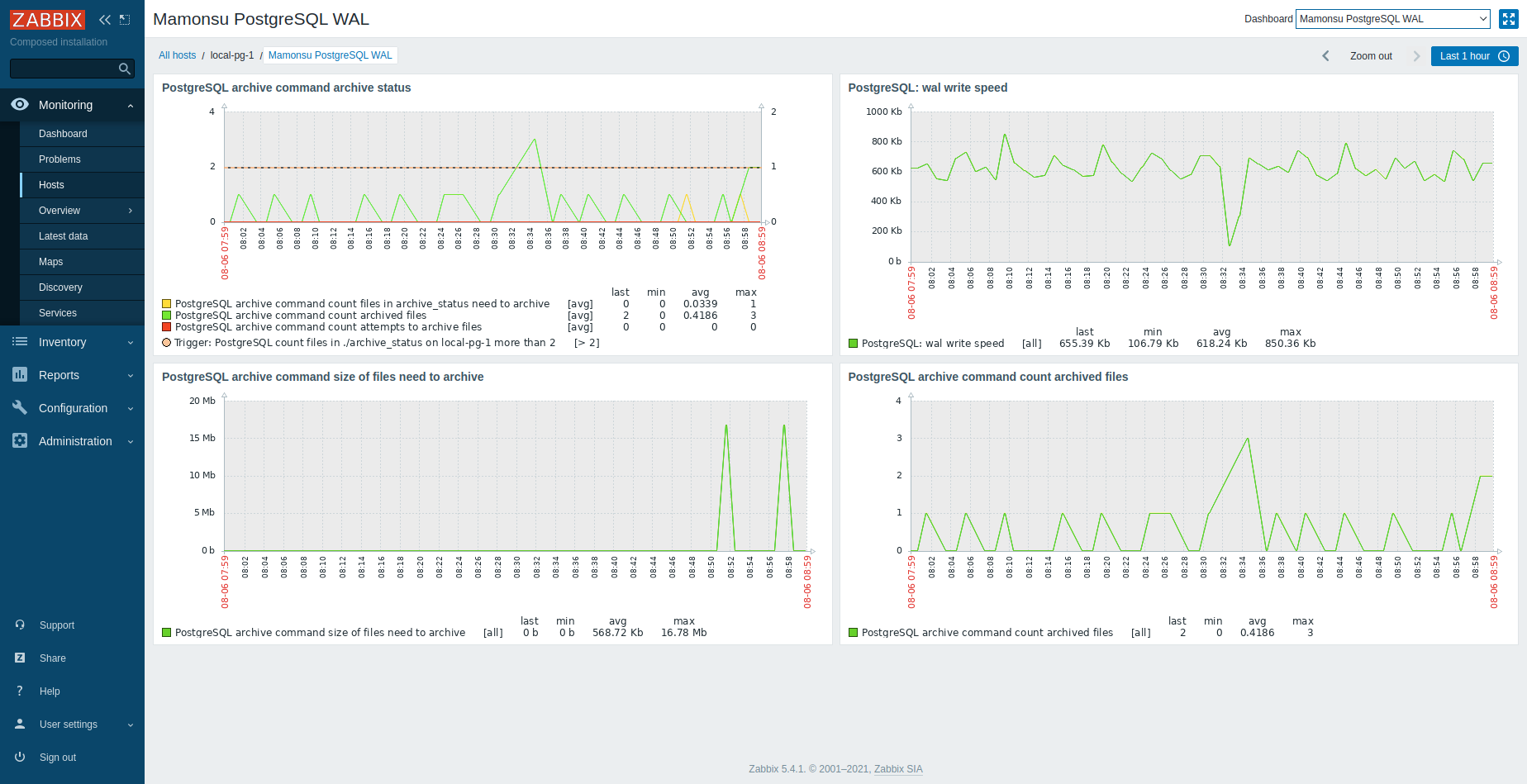1527x784 pixels.
Task: Click the Mamonsu PostgreSQL WAL breadcrumb
Action: tap(330, 55)
